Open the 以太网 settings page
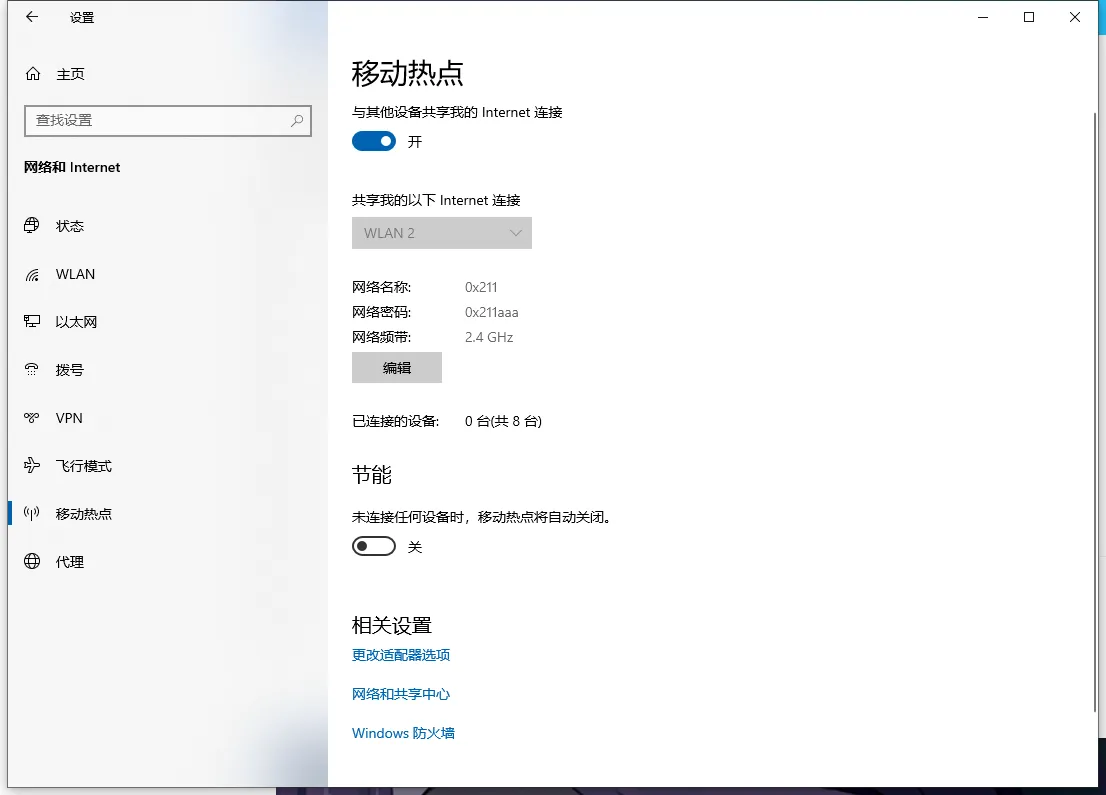The height and width of the screenshot is (795, 1106). pos(76,322)
